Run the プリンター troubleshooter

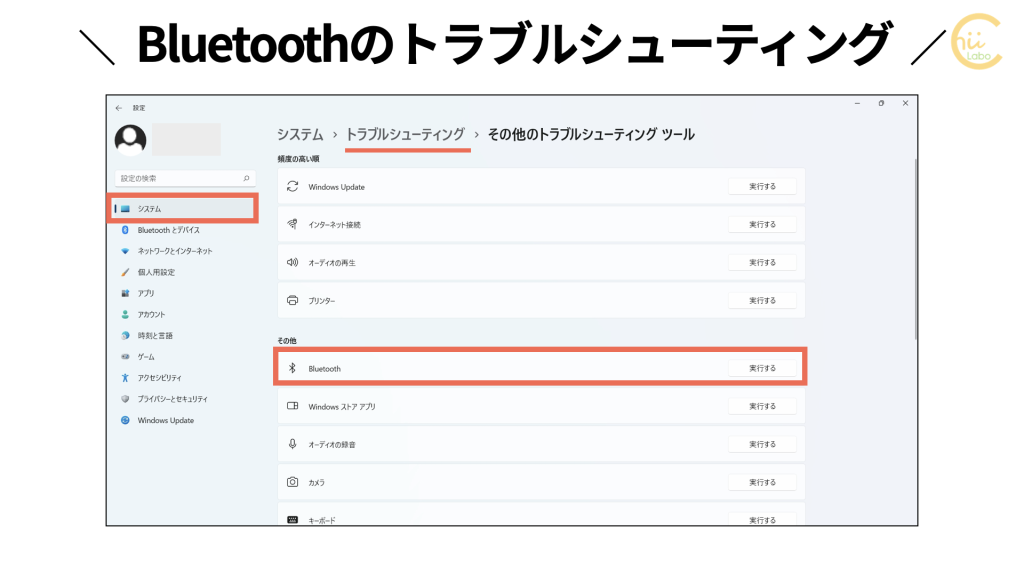762,300
